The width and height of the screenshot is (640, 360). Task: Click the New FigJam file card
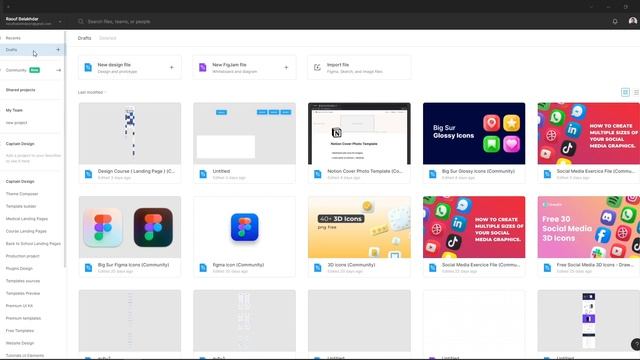244,67
